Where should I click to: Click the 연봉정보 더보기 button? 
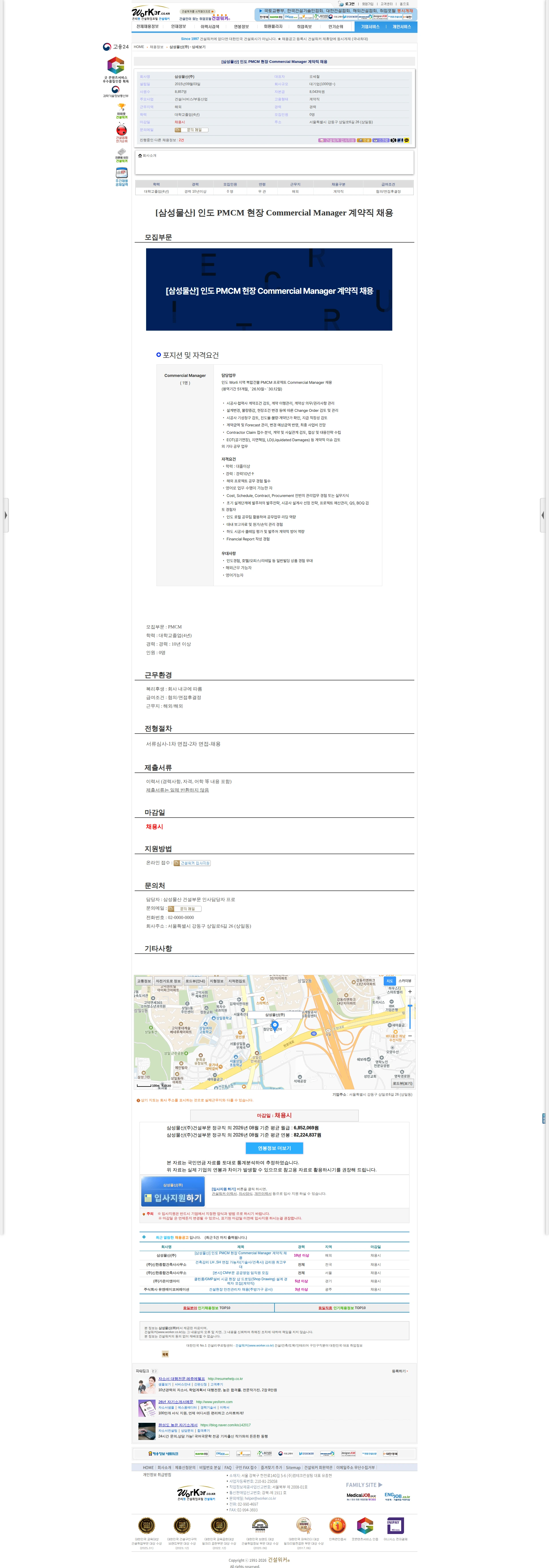point(274,1148)
